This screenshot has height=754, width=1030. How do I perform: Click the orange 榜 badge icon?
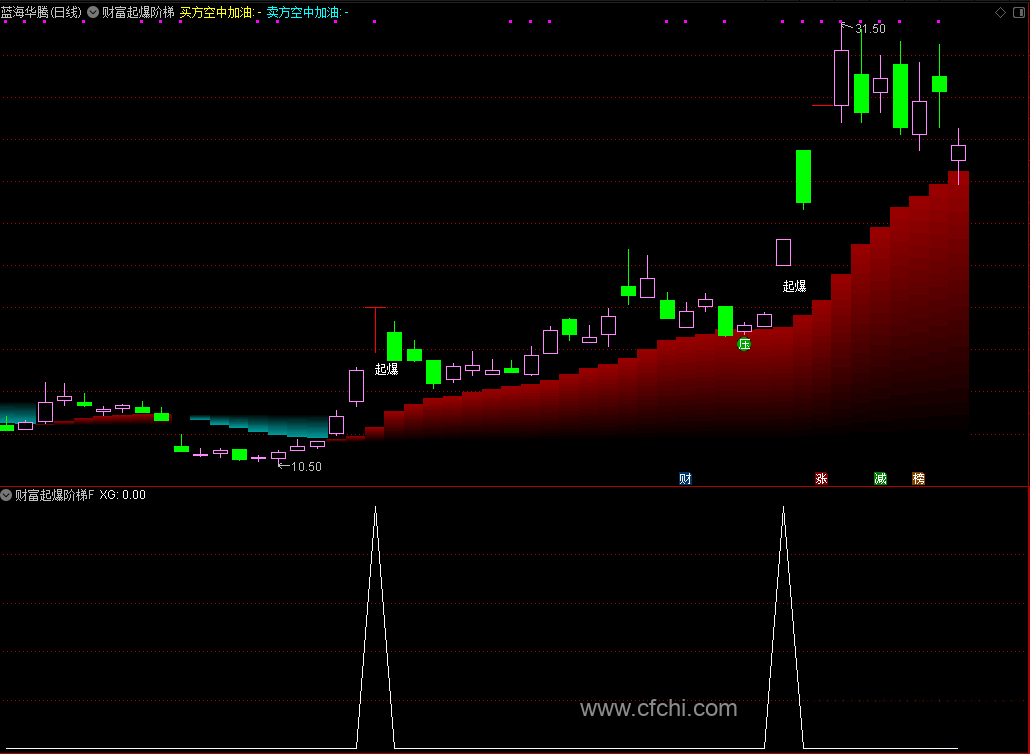click(x=918, y=478)
